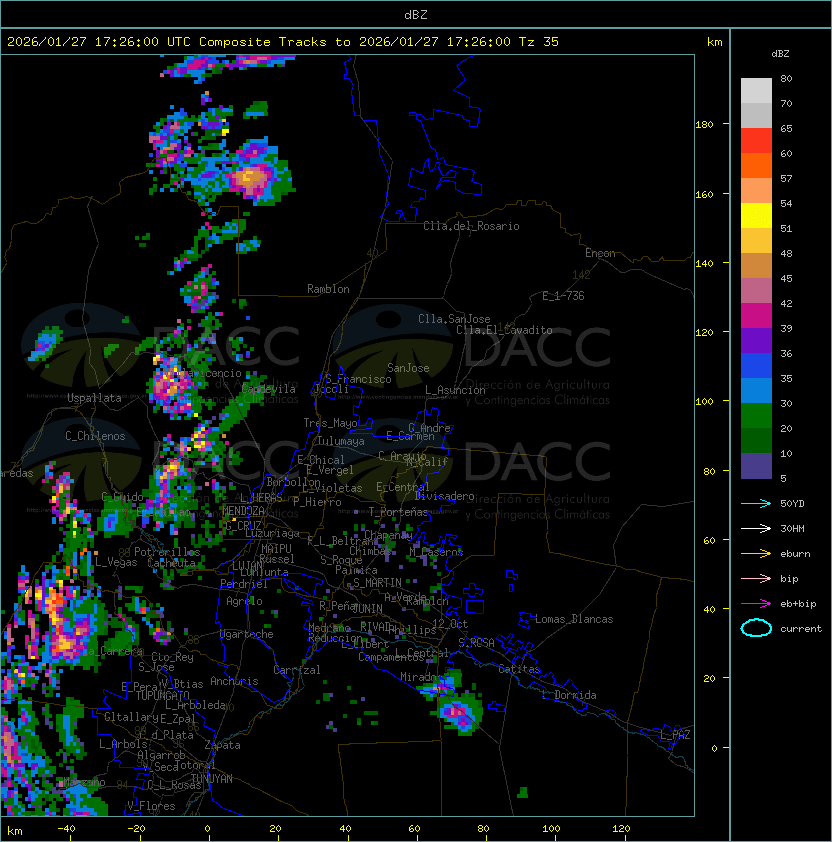The width and height of the screenshot is (832, 842).
Task: Click the 'Carrizal' map label
Action: [x=296, y=670]
